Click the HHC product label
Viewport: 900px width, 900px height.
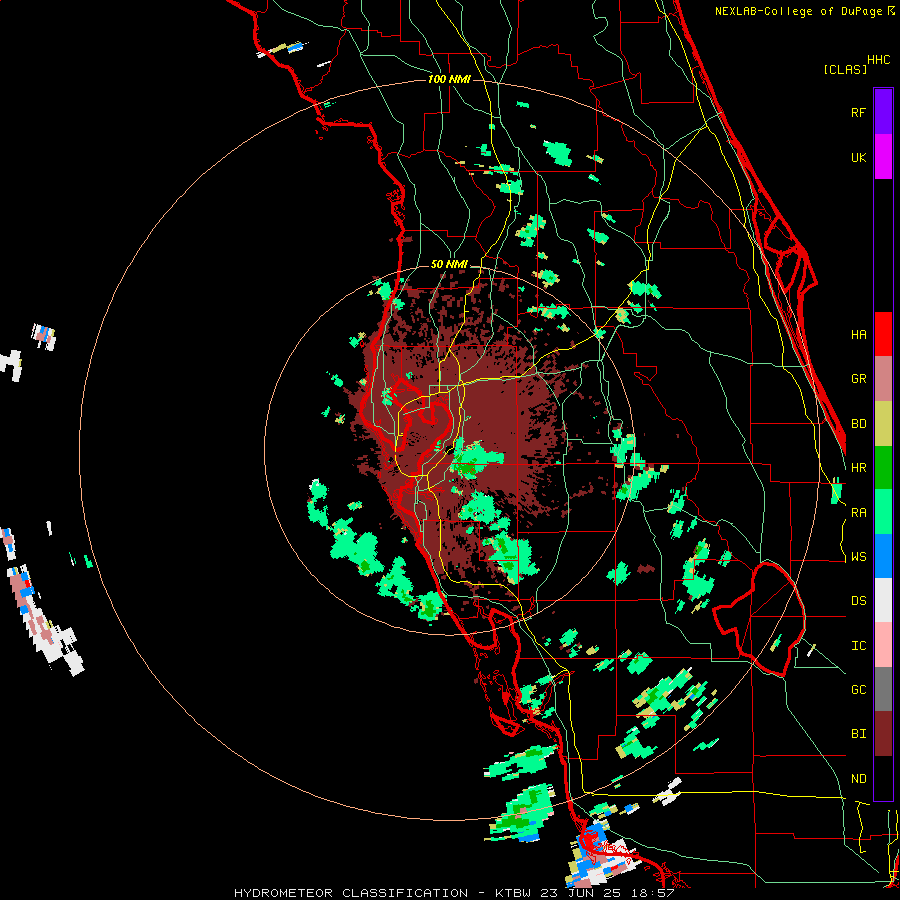879,60
